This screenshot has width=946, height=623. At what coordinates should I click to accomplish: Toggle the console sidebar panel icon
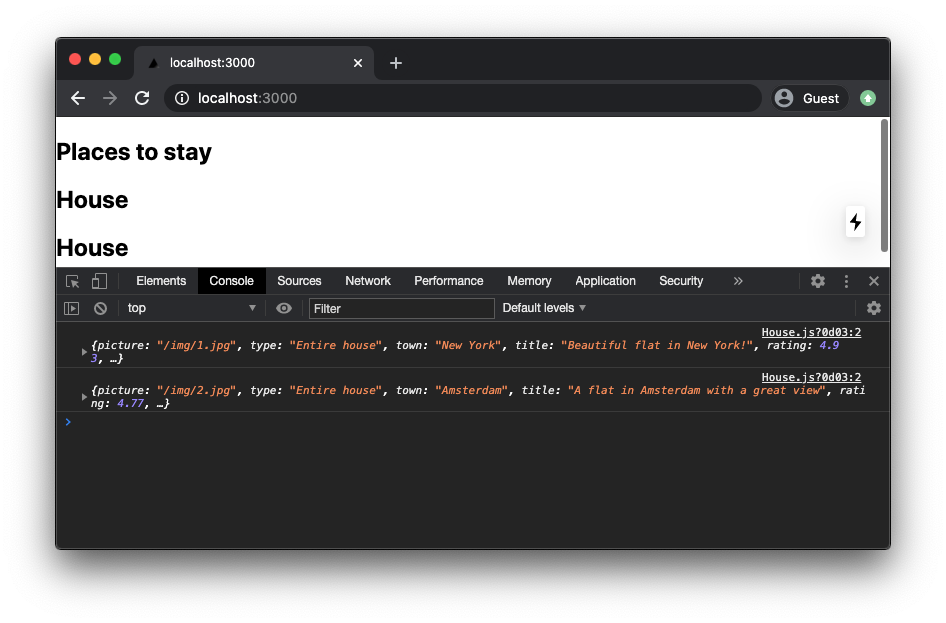(x=72, y=309)
